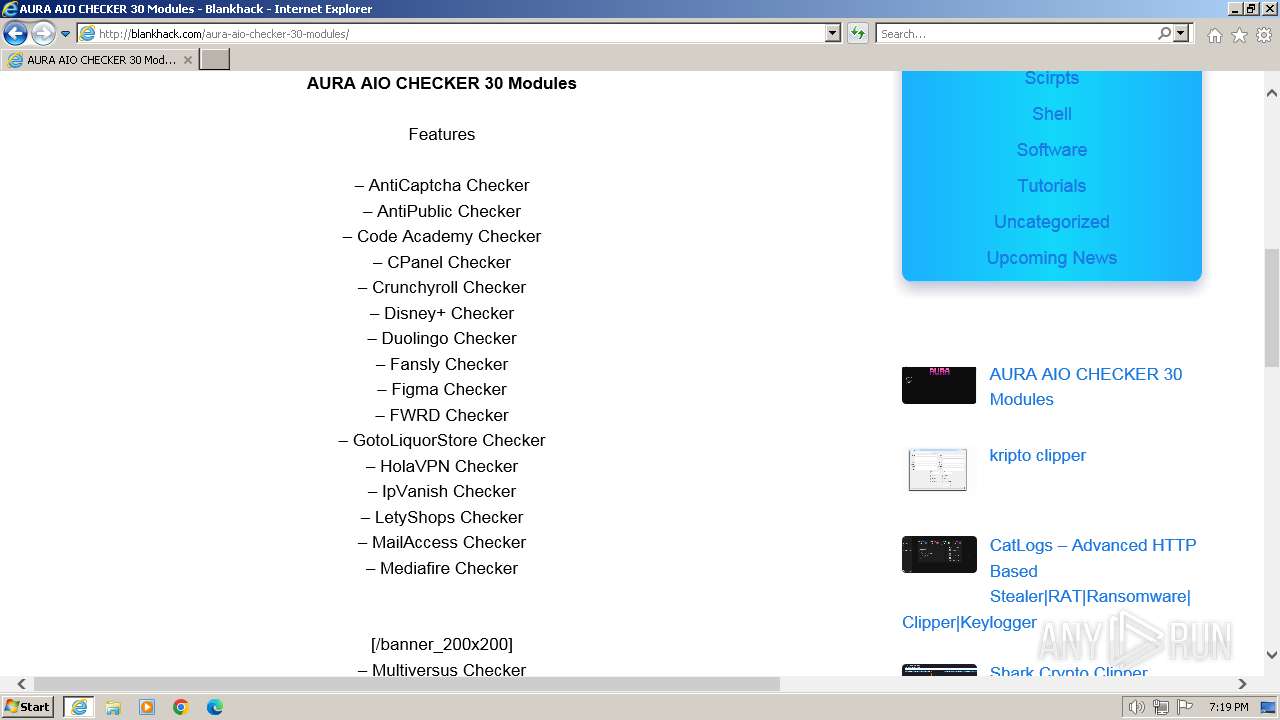Open the Shell category link
This screenshot has height=720, width=1280.
pyautogui.click(x=1051, y=114)
